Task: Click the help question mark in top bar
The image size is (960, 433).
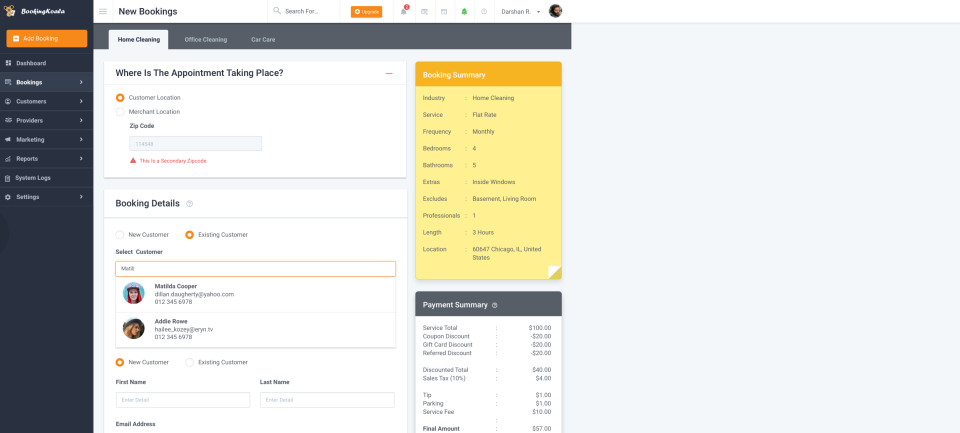Action: [484, 11]
